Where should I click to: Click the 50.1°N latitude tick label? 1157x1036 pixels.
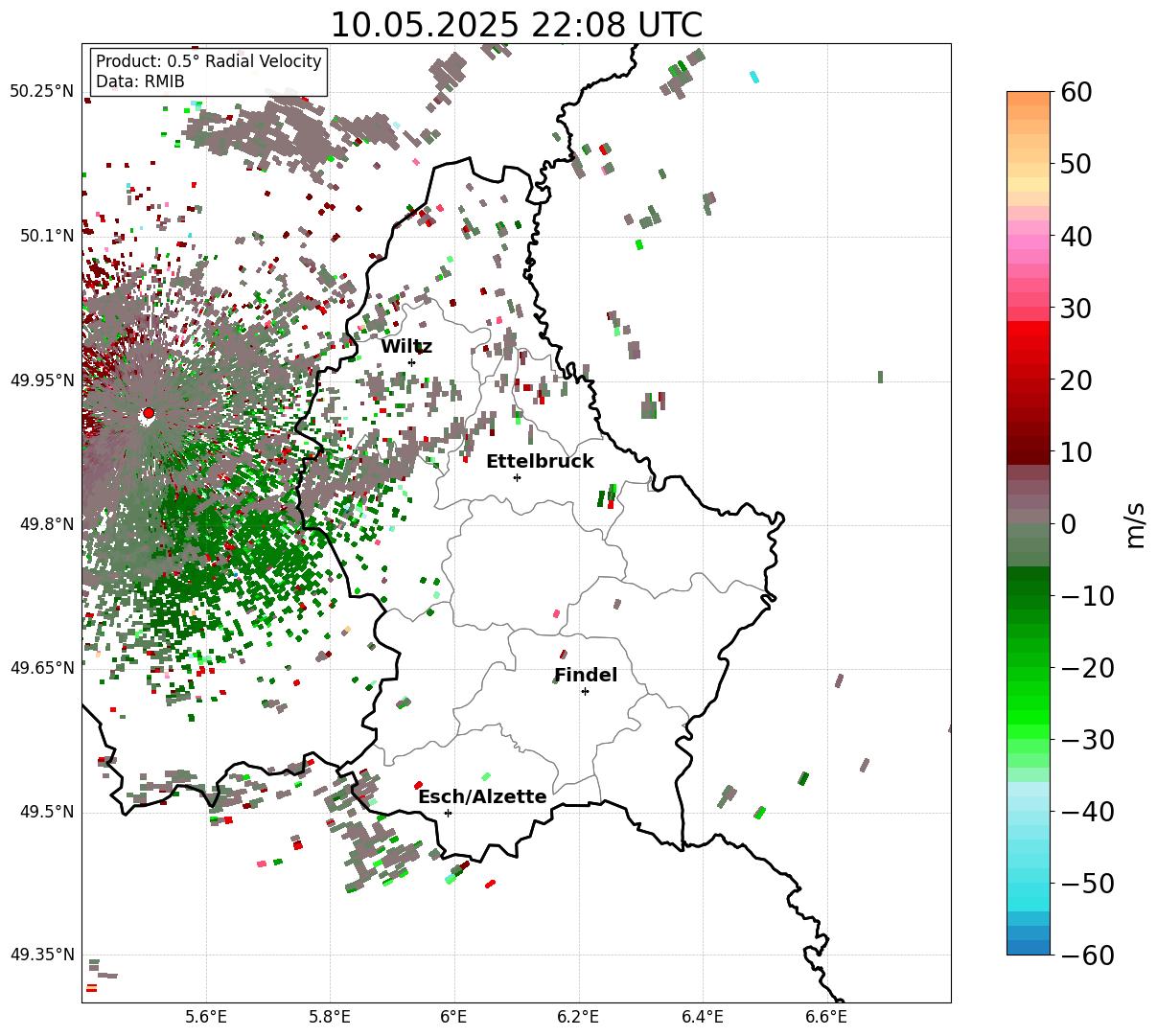pos(46,236)
